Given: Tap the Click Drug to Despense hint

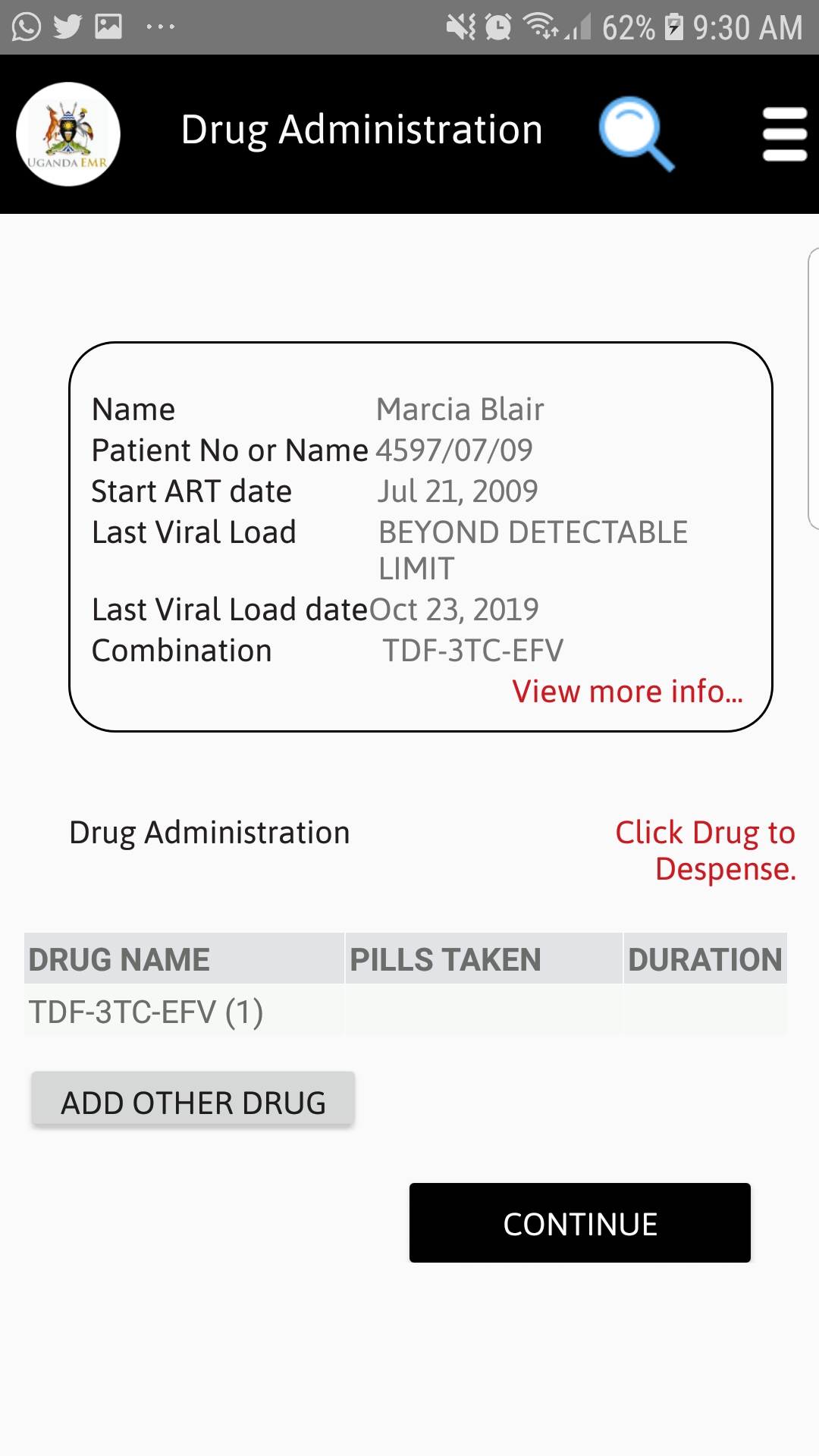Looking at the screenshot, I should 705,850.
